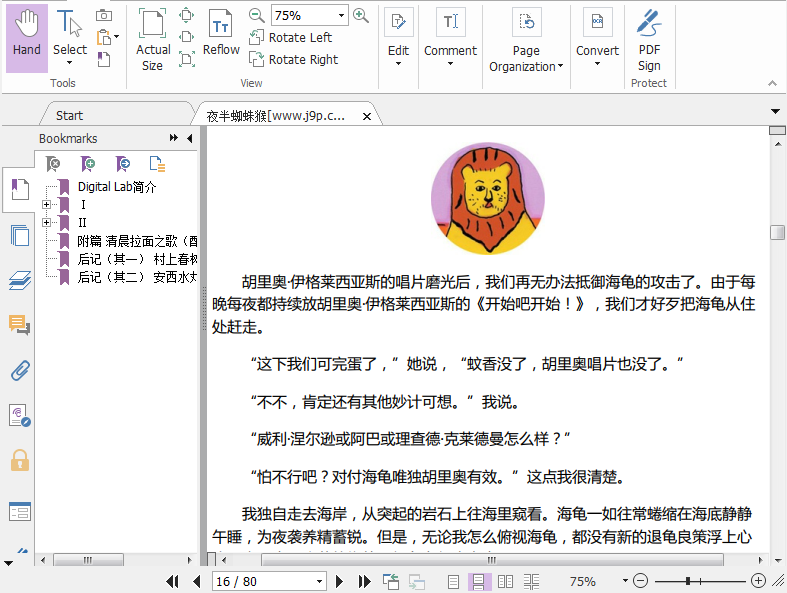Screen dimensions: 787x593
Task: Select continuous facing view mode
Action: pos(532,581)
